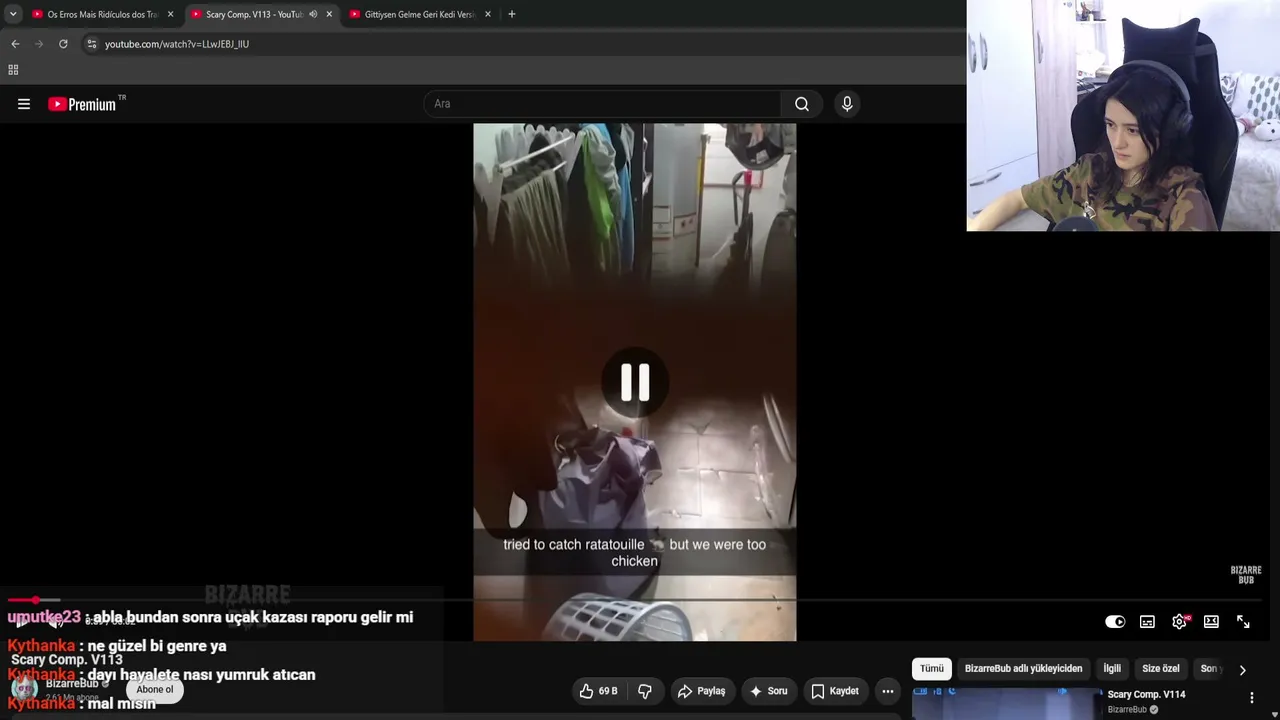
Task: Reload the current page
Action: point(63,44)
